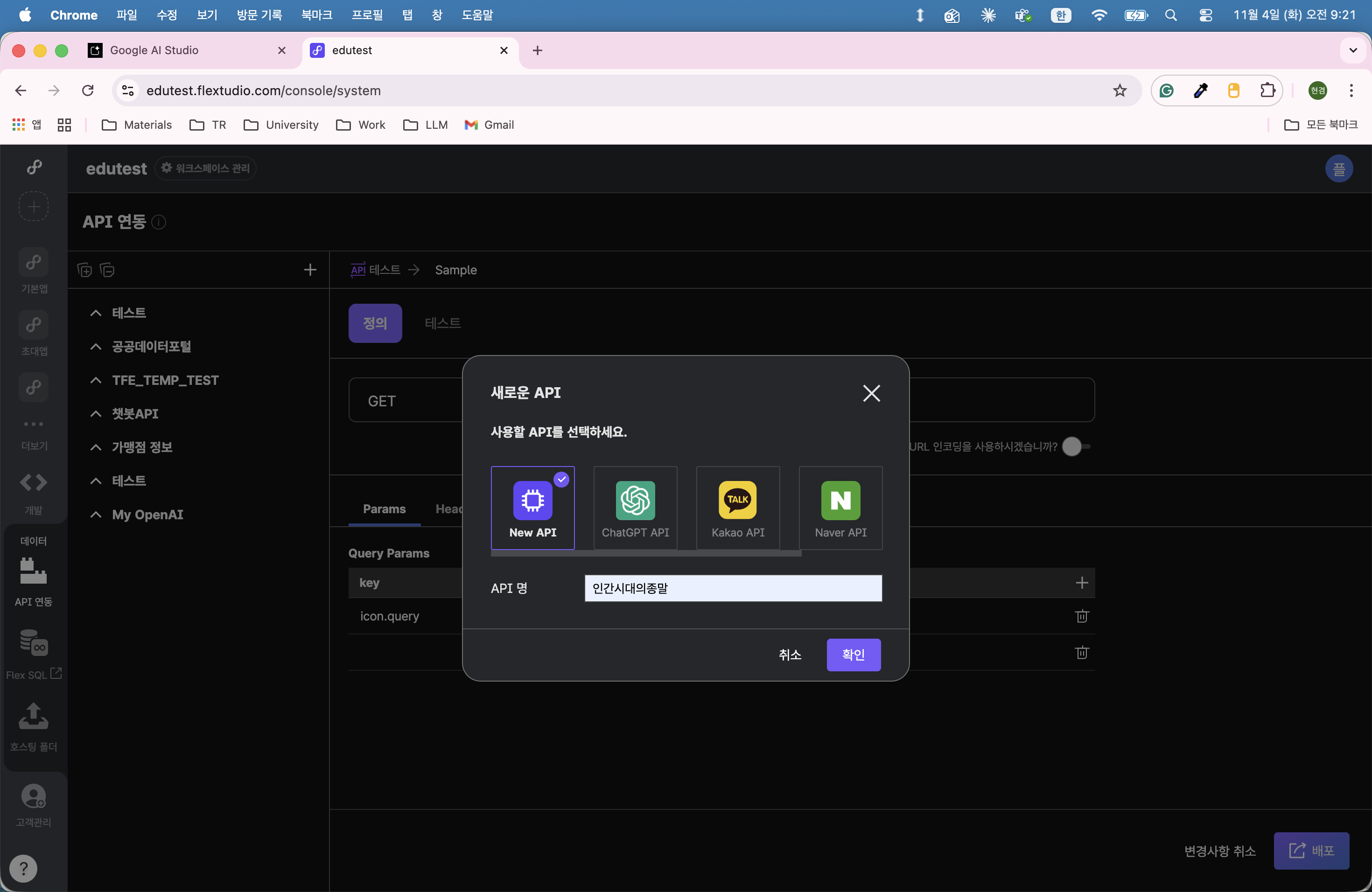
Task: Click the dashed add-app plus icon
Action: (34, 206)
